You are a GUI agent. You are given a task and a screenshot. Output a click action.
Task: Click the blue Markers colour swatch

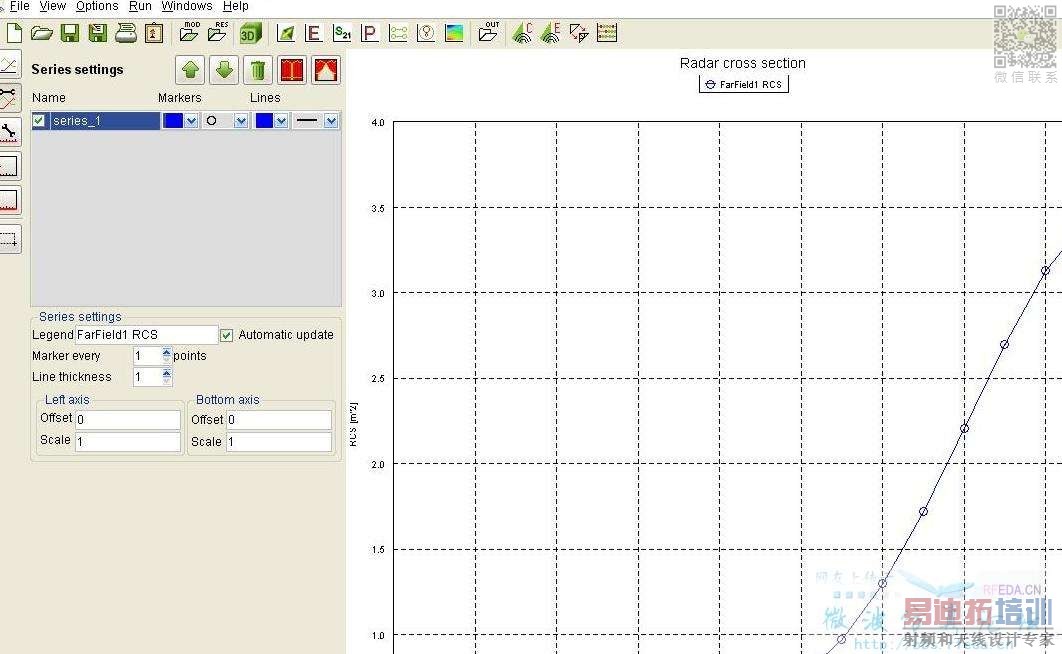(x=173, y=121)
